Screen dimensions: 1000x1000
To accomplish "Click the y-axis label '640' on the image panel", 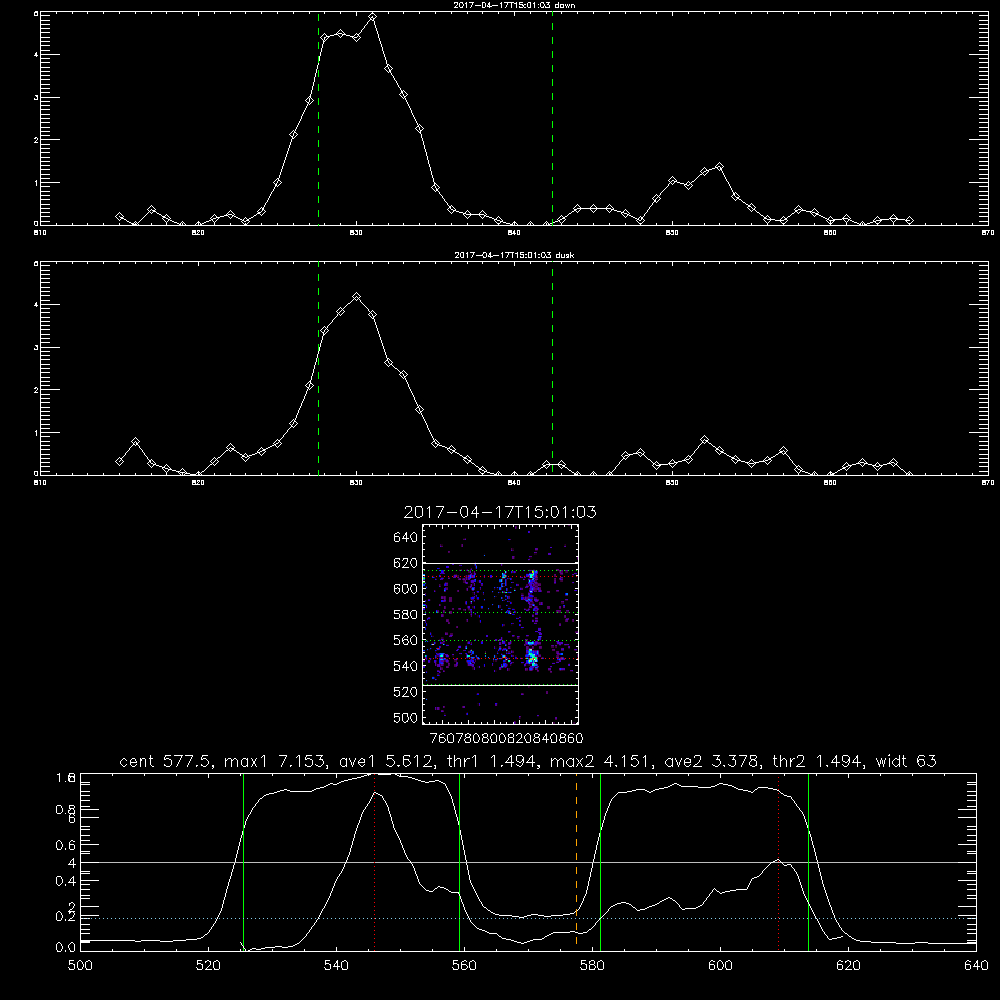I will [405, 537].
